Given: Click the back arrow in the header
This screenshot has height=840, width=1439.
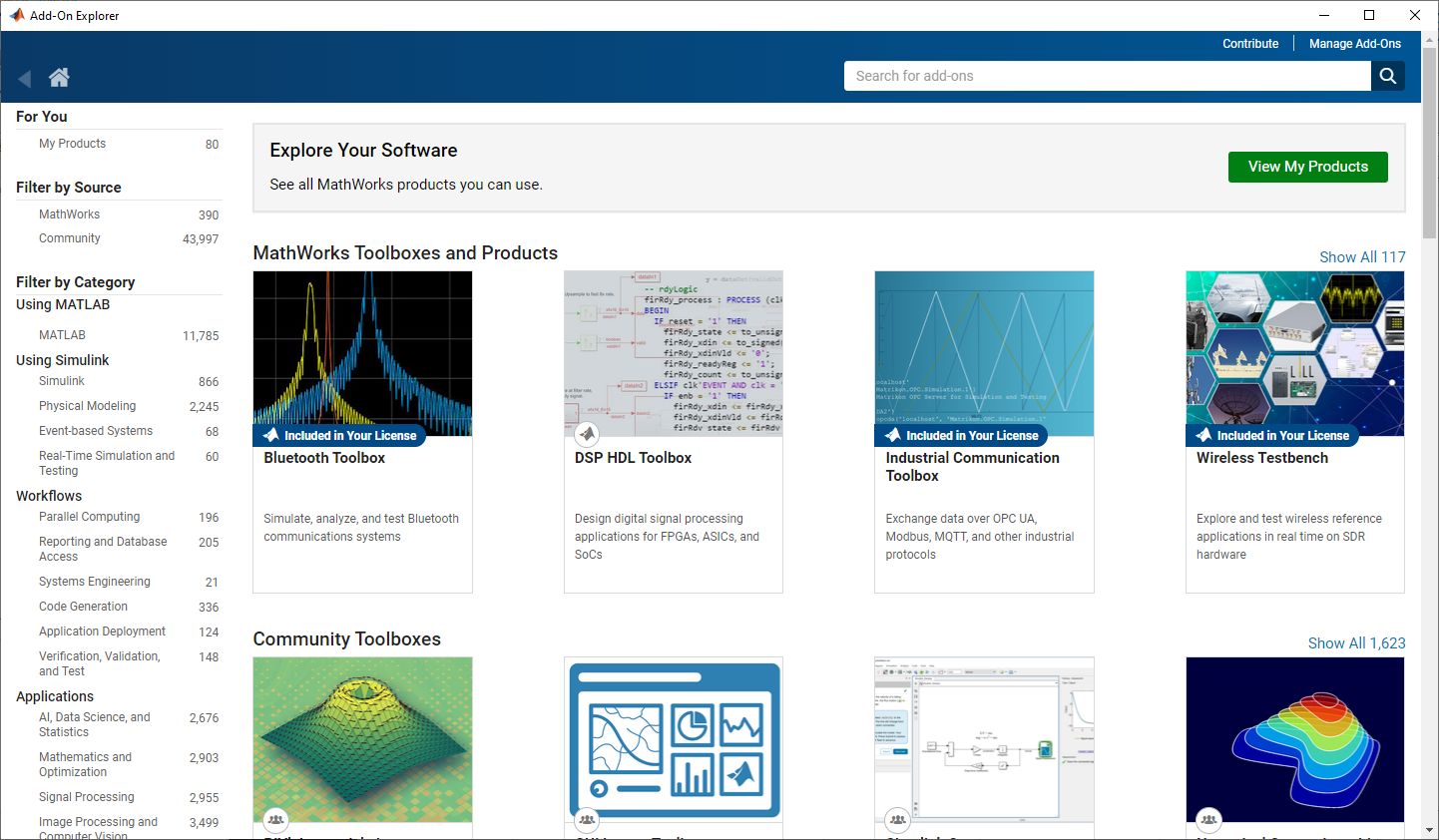Looking at the screenshot, I should click(25, 78).
